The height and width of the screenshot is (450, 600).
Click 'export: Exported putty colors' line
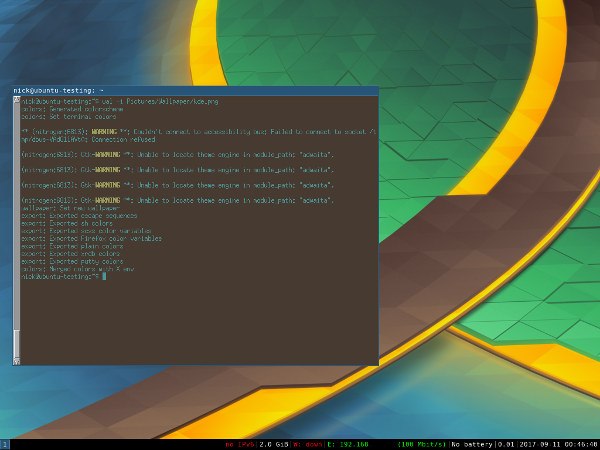tap(72, 261)
